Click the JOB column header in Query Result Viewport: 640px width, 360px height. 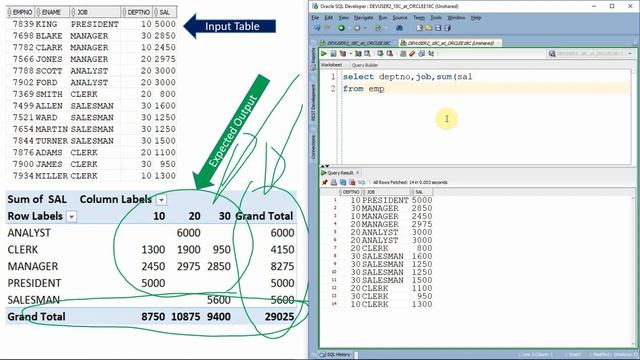coord(386,192)
